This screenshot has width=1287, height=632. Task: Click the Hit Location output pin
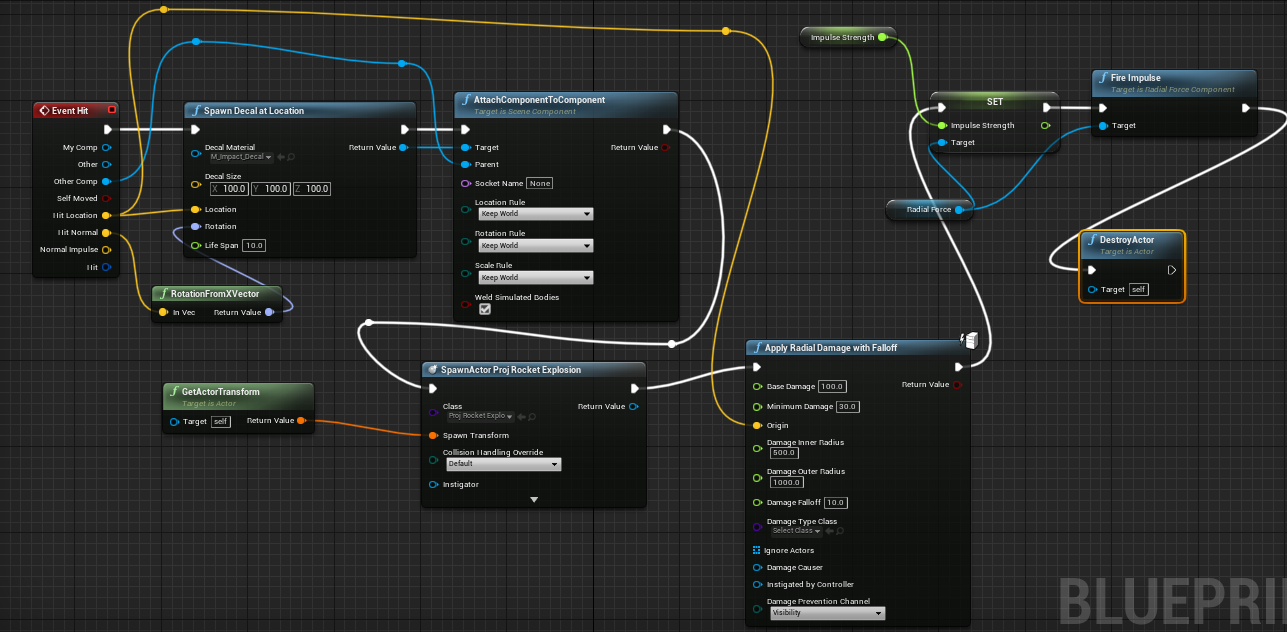pyautogui.click(x=107, y=215)
